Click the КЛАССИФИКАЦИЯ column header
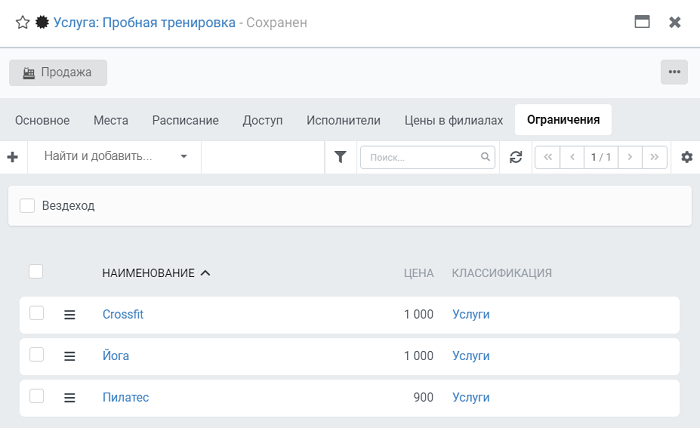This screenshot has height=428, width=700. click(x=502, y=273)
